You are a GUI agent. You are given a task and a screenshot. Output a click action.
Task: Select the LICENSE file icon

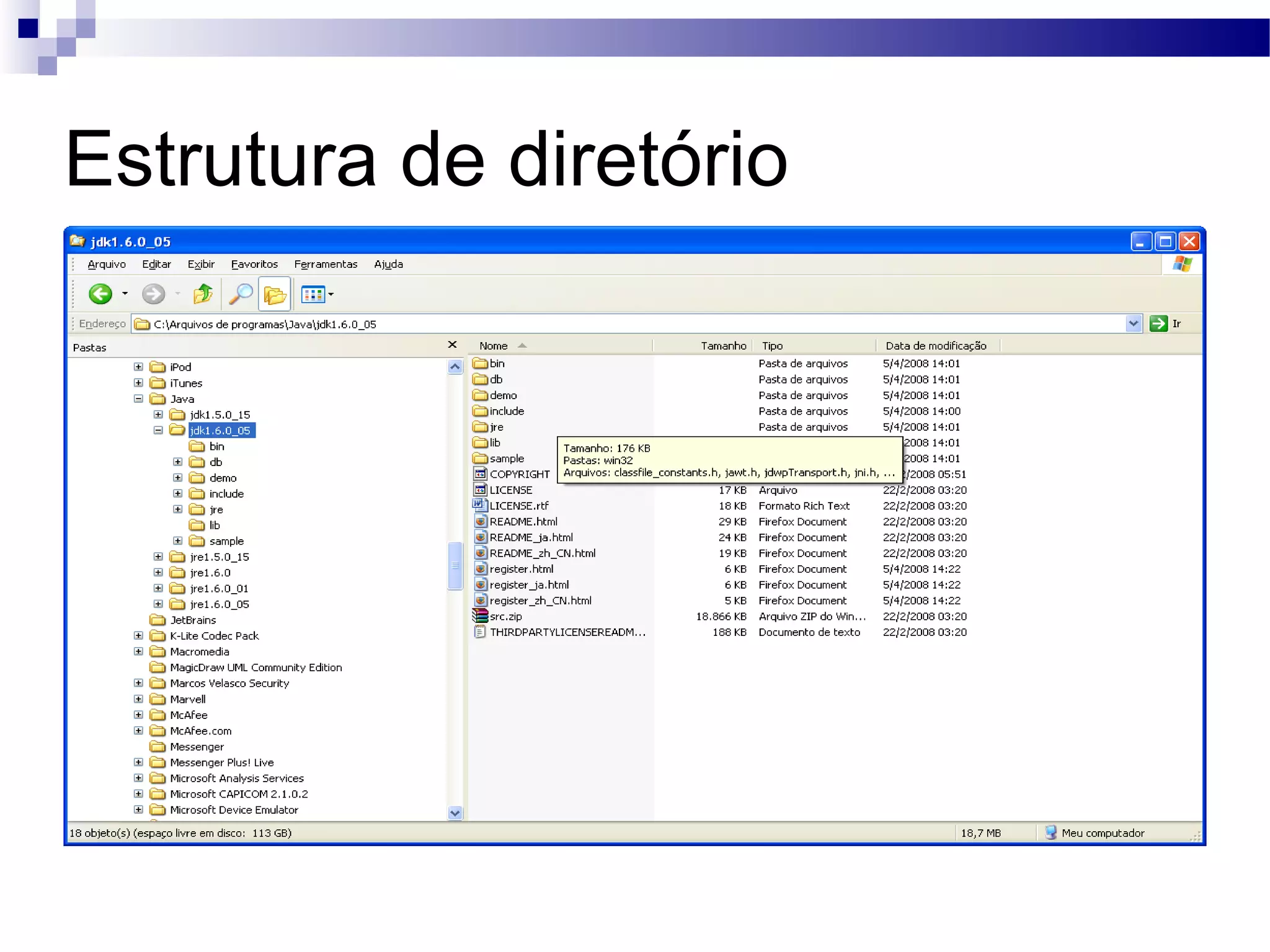(480, 490)
